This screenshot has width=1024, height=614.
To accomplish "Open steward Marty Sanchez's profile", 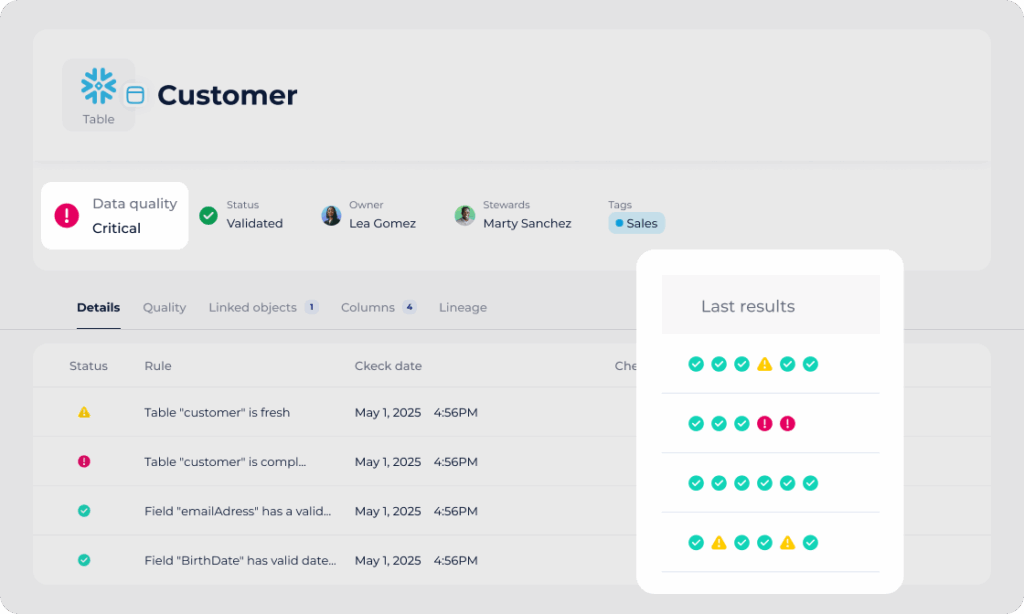I will [x=464, y=215].
